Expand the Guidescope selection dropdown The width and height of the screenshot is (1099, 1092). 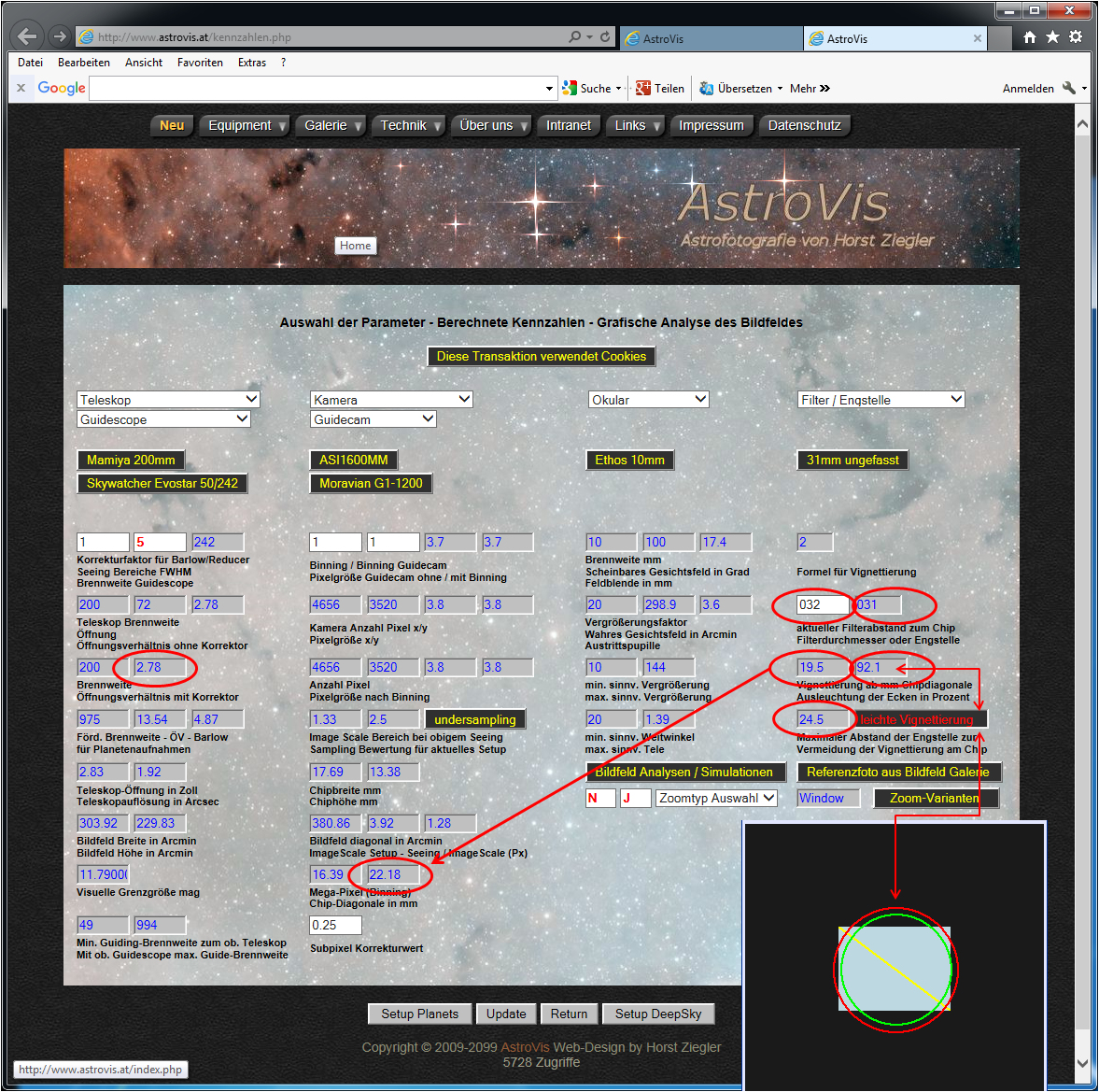point(163,418)
